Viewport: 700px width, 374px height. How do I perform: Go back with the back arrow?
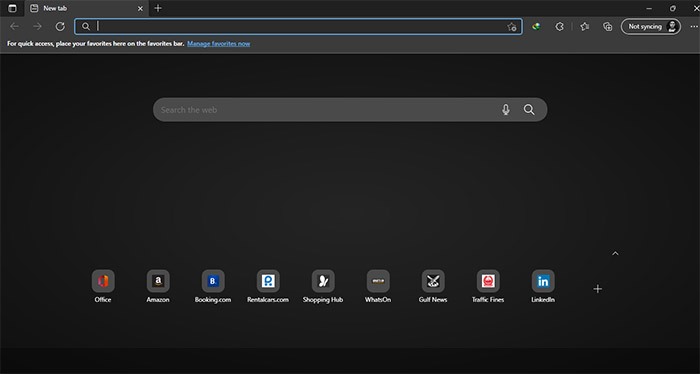tap(14, 26)
